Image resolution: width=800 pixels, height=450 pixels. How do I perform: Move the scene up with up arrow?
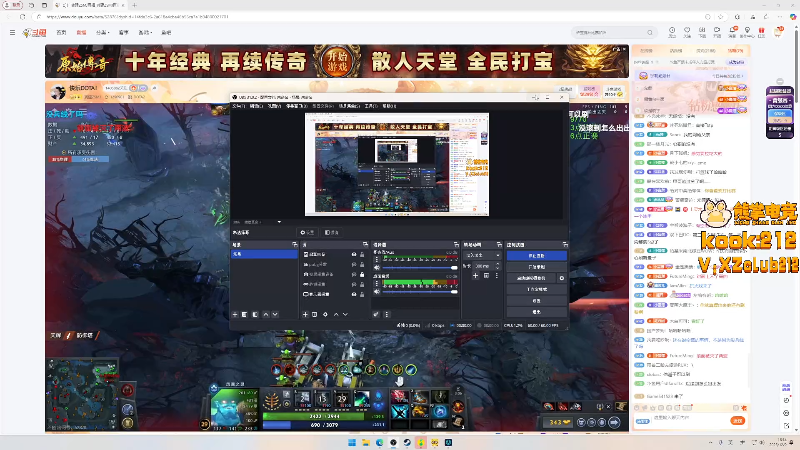(265, 314)
